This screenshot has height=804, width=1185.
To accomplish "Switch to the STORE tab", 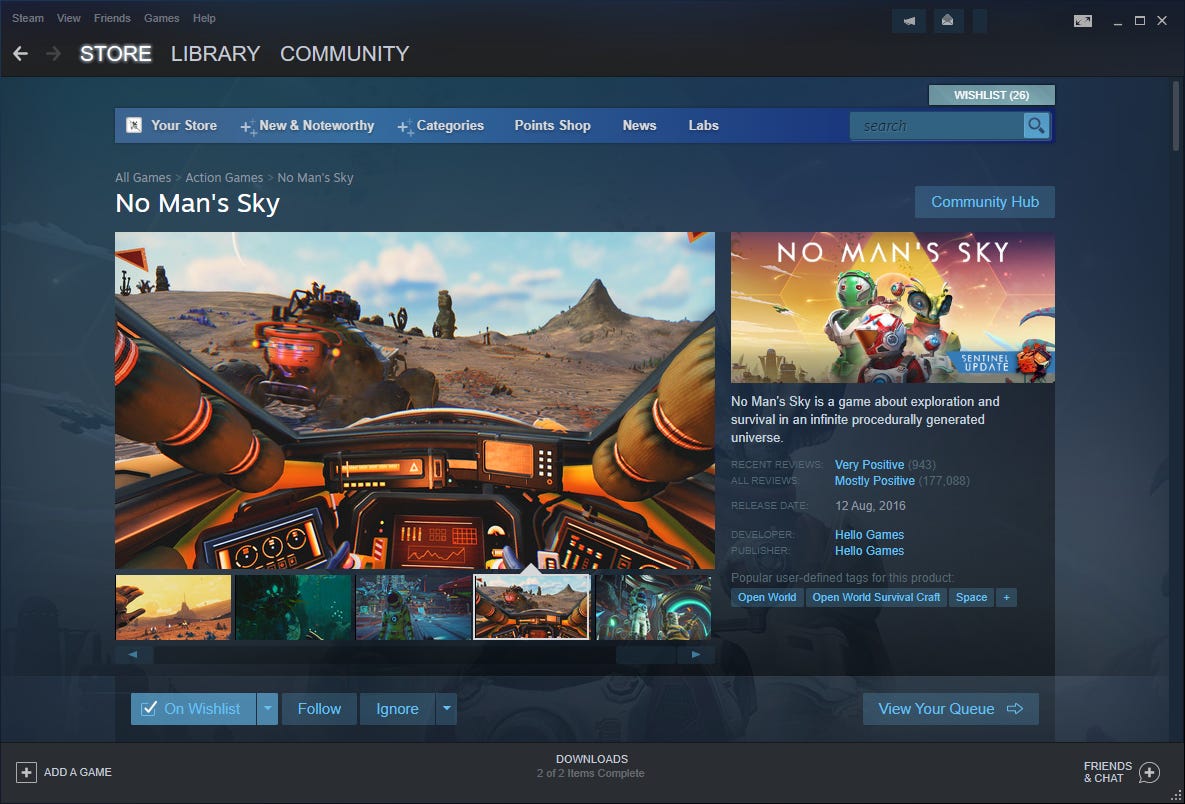I will tap(116, 54).
